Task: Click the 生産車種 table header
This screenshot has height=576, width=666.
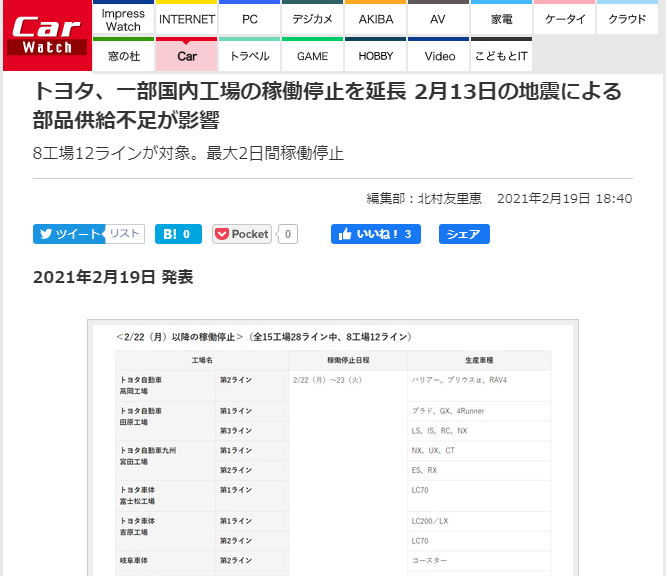Action: [x=479, y=360]
